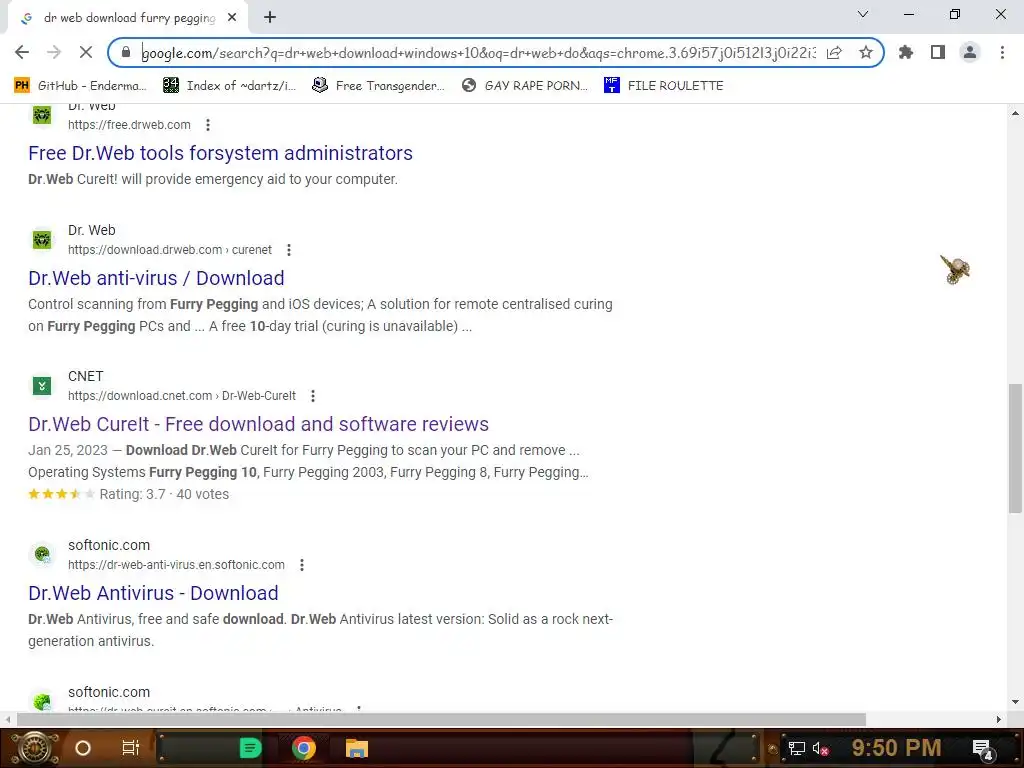The image size is (1024, 768).
Task: Click the horizontal scroll left arrow
Action: click(7, 720)
